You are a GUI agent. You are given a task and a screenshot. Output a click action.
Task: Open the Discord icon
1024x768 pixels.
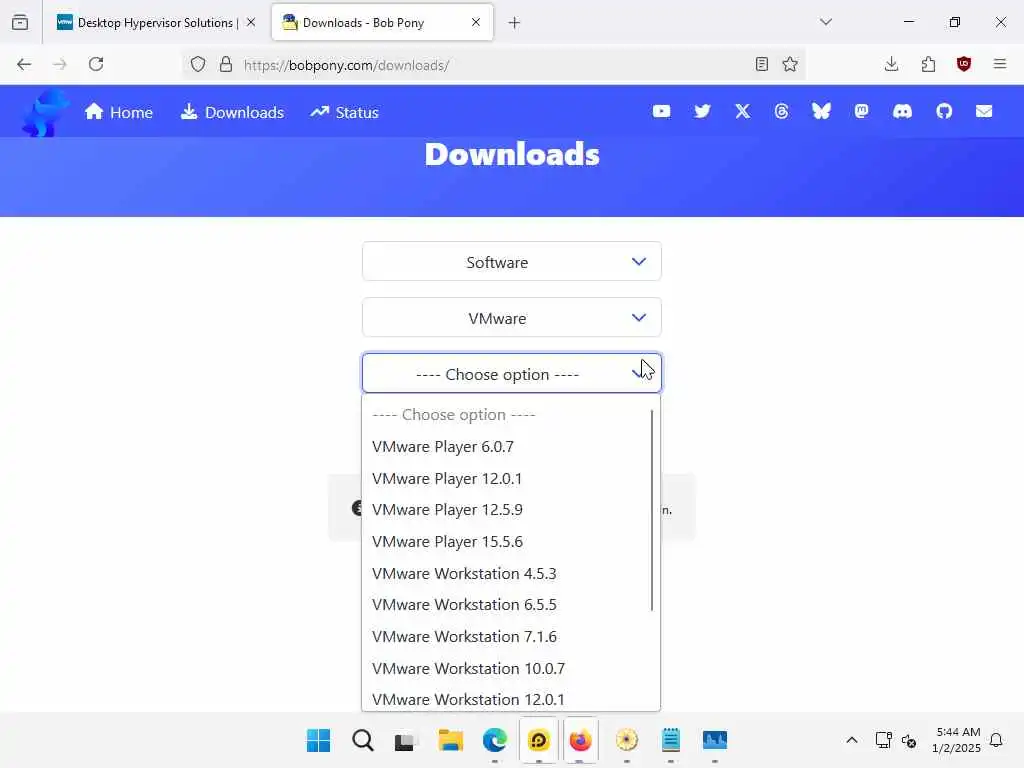(x=902, y=112)
